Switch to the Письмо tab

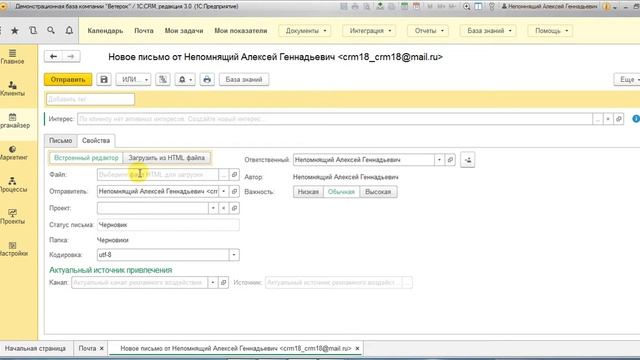coord(60,140)
